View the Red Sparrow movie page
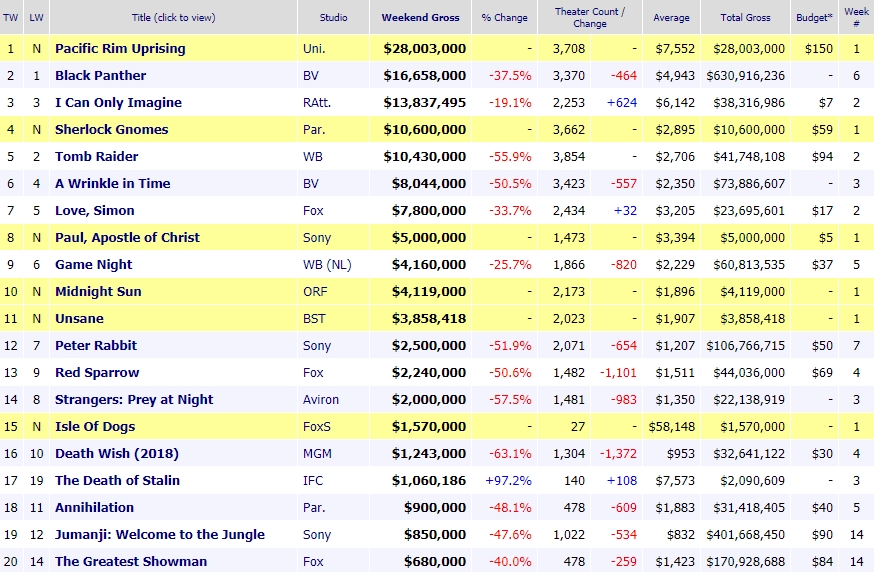This screenshot has height=572, width=874. click(x=97, y=373)
